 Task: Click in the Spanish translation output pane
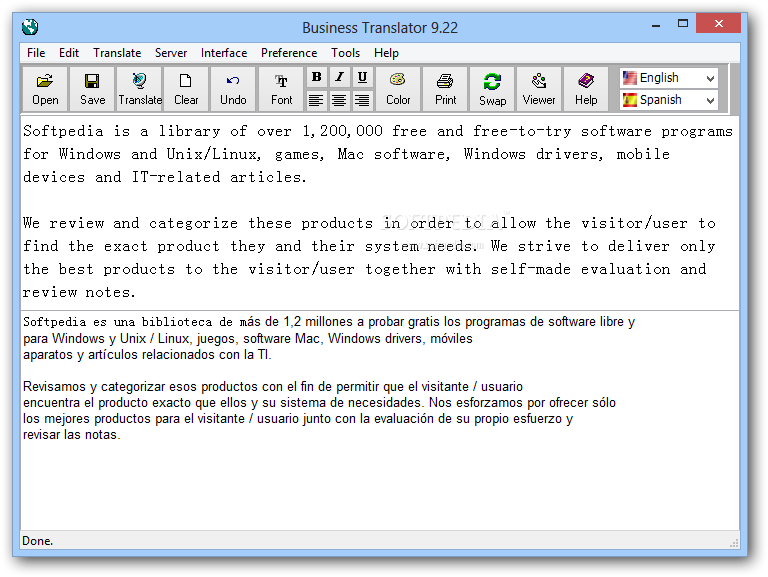(380, 420)
